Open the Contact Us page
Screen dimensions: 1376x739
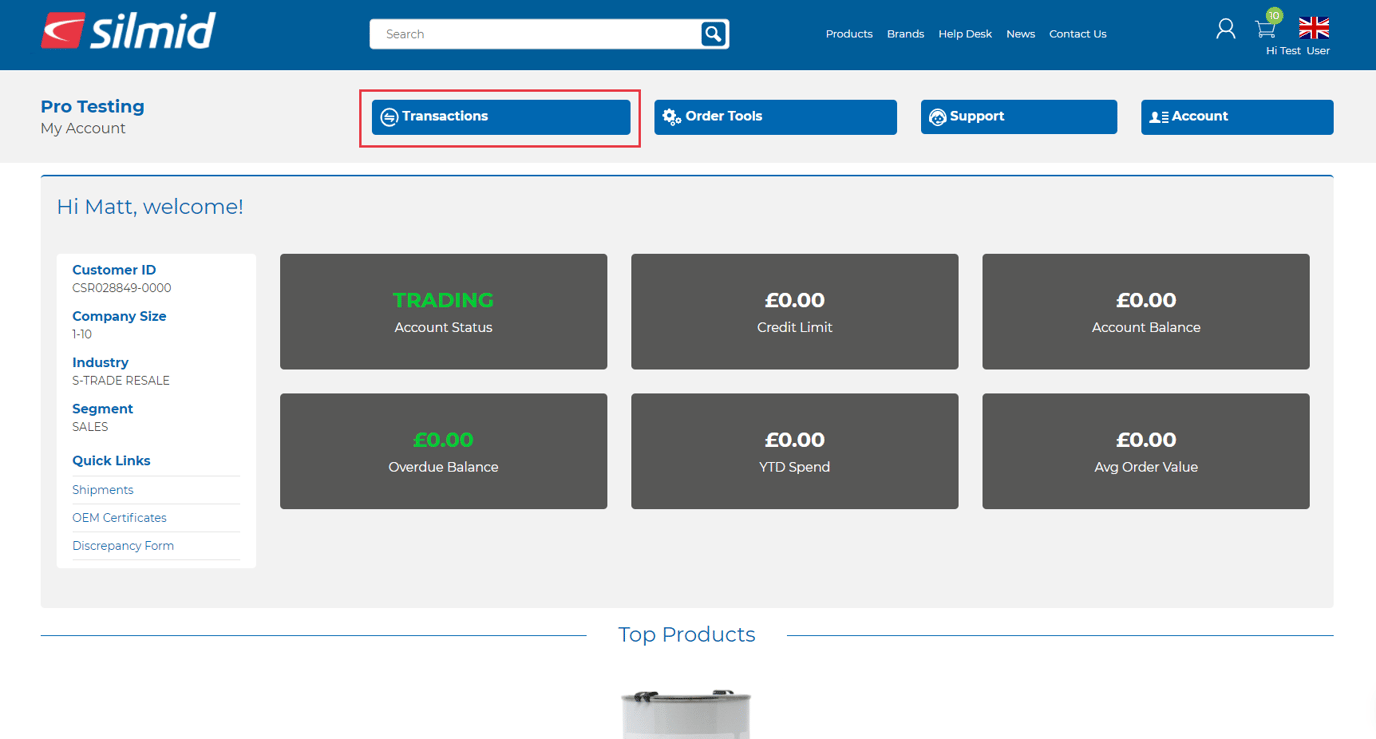point(1077,34)
